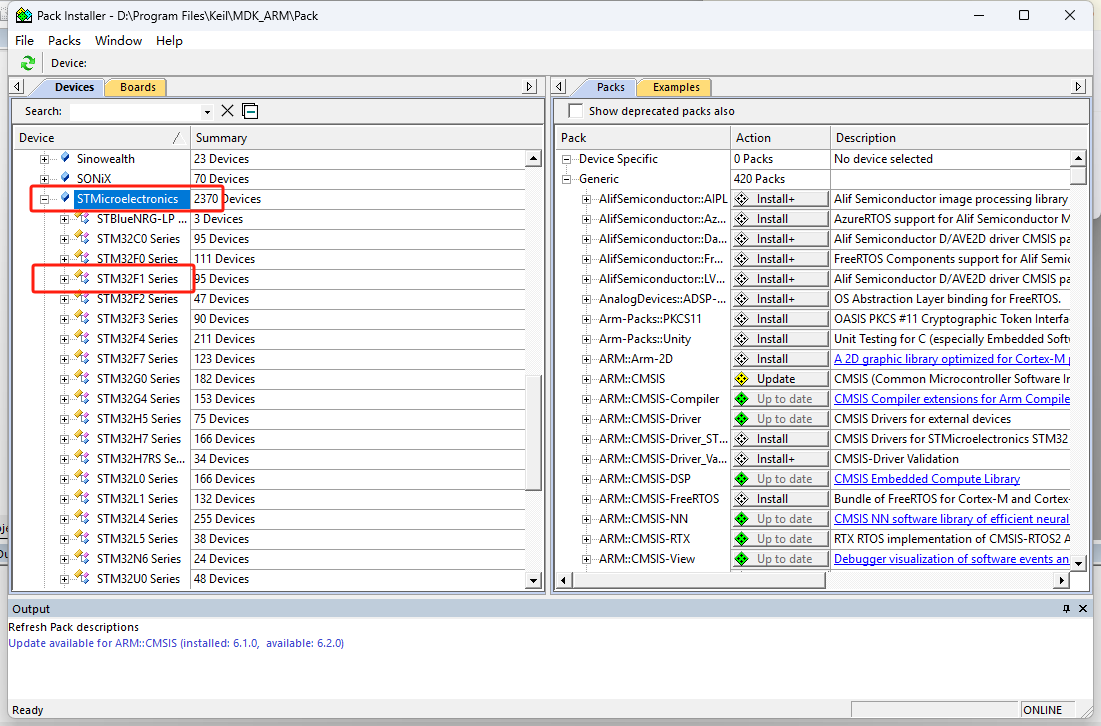Pin the Output panel with pushpin icon
Image resolution: width=1101 pixels, height=726 pixels.
point(1066,609)
